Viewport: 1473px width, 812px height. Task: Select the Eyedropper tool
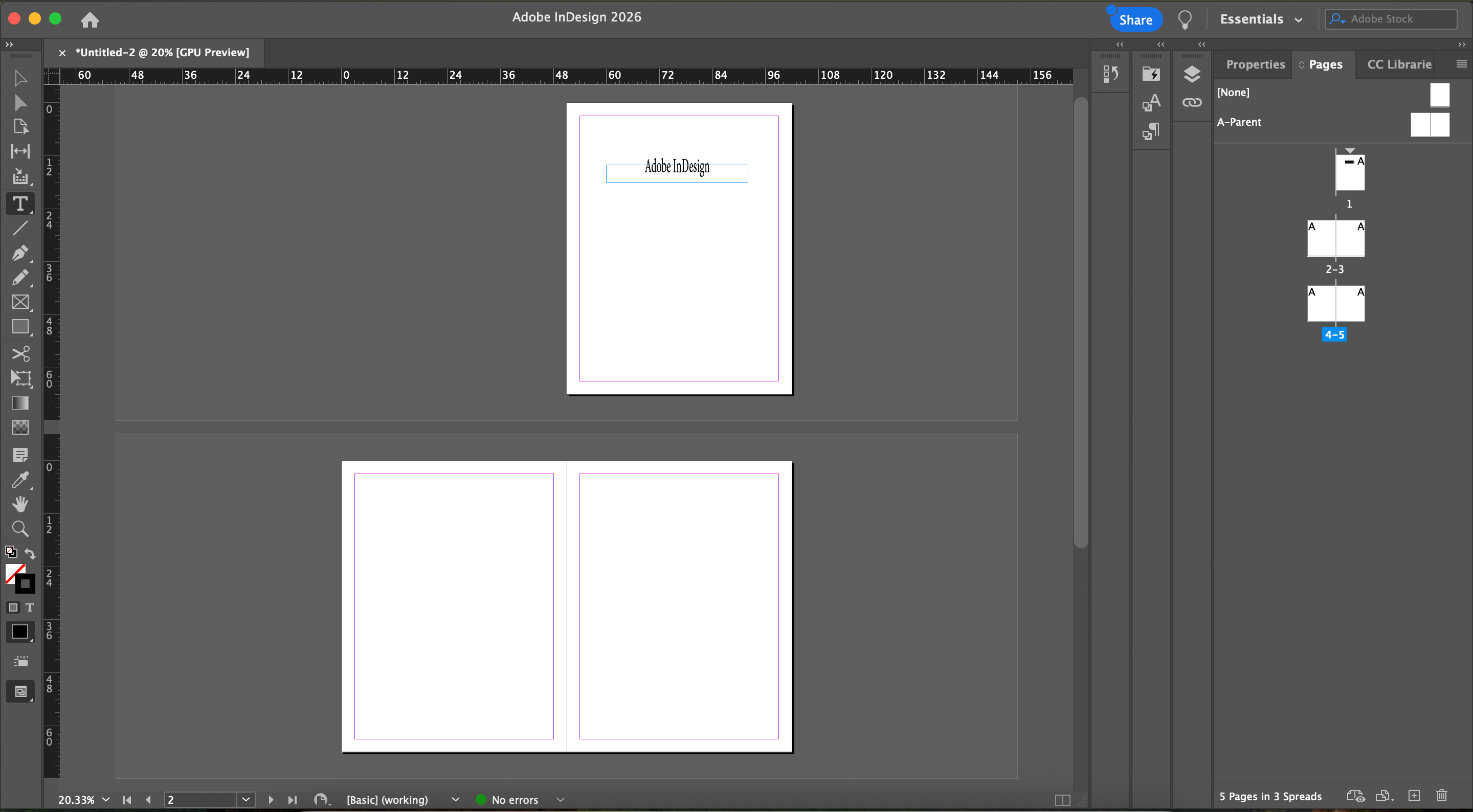[20, 480]
